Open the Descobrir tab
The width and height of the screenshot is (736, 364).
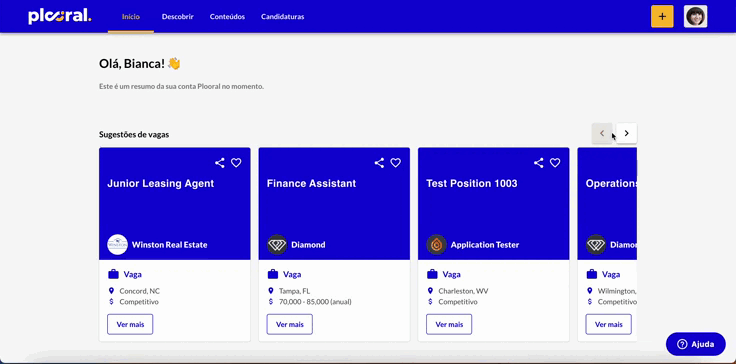click(178, 16)
